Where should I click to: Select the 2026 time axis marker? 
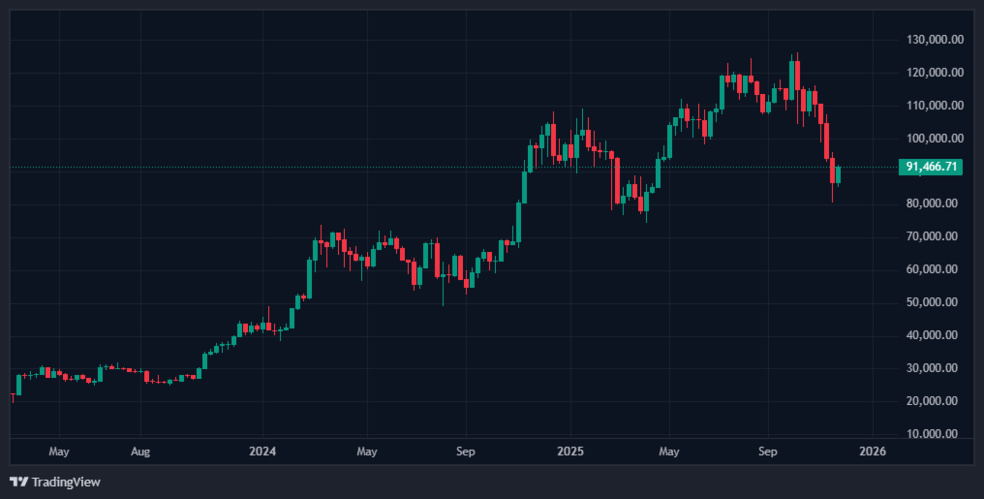point(873,452)
